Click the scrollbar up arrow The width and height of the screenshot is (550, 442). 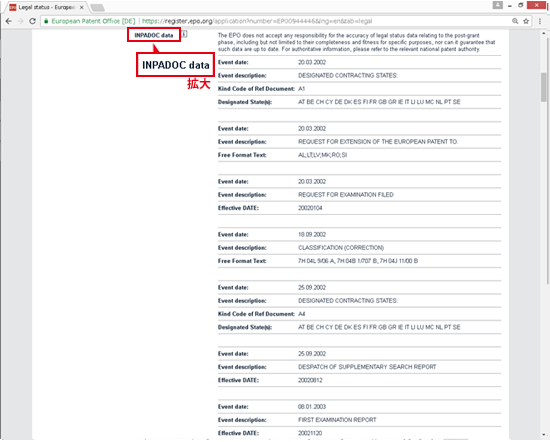click(x=544, y=33)
